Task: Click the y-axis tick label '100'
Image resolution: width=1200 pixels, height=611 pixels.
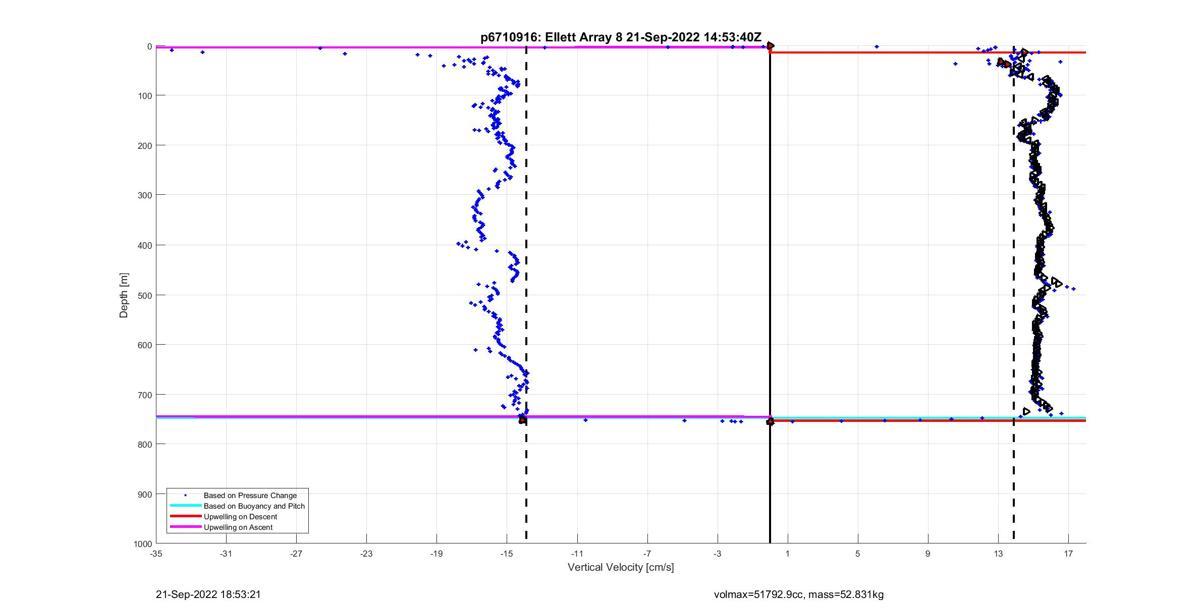Action: point(146,96)
